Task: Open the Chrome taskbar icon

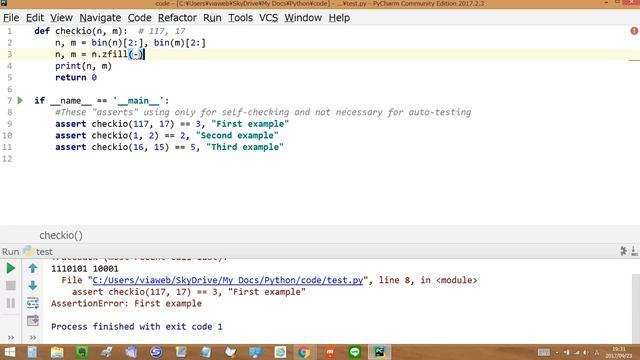Action: tap(304, 352)
